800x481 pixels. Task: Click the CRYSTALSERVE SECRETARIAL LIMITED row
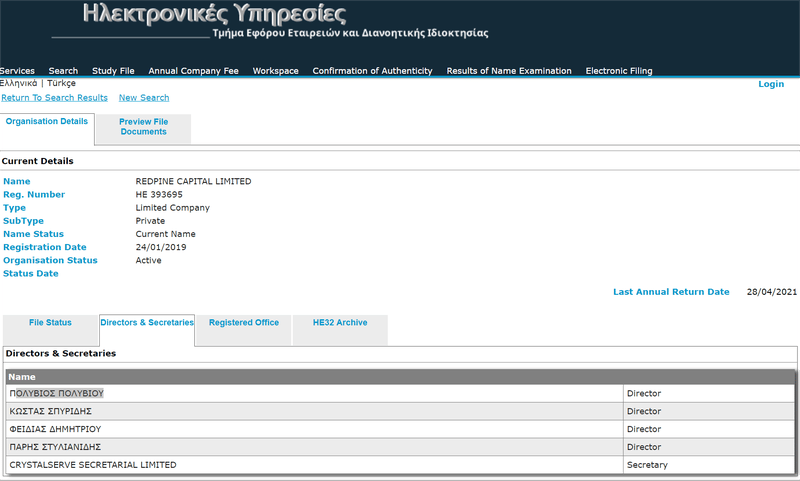click(400, 465)
